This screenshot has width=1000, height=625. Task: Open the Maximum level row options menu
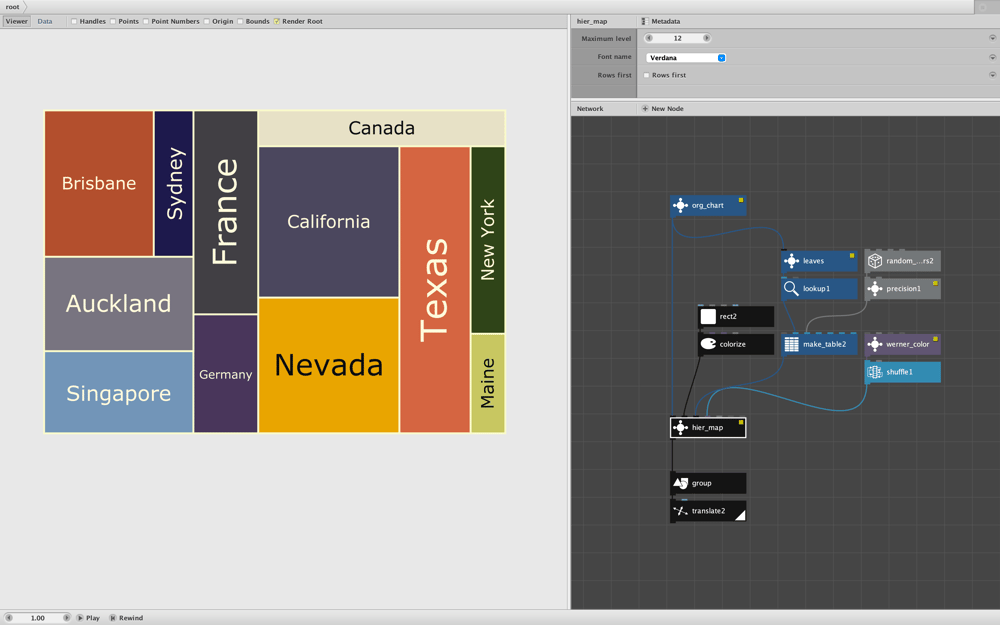[992, 38]
